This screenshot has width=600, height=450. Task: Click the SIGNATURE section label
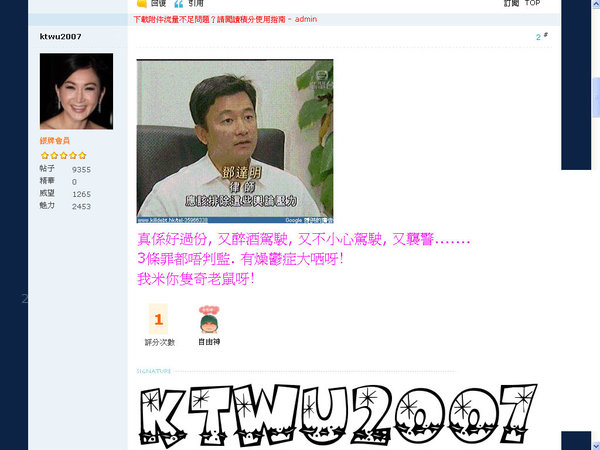153,371
